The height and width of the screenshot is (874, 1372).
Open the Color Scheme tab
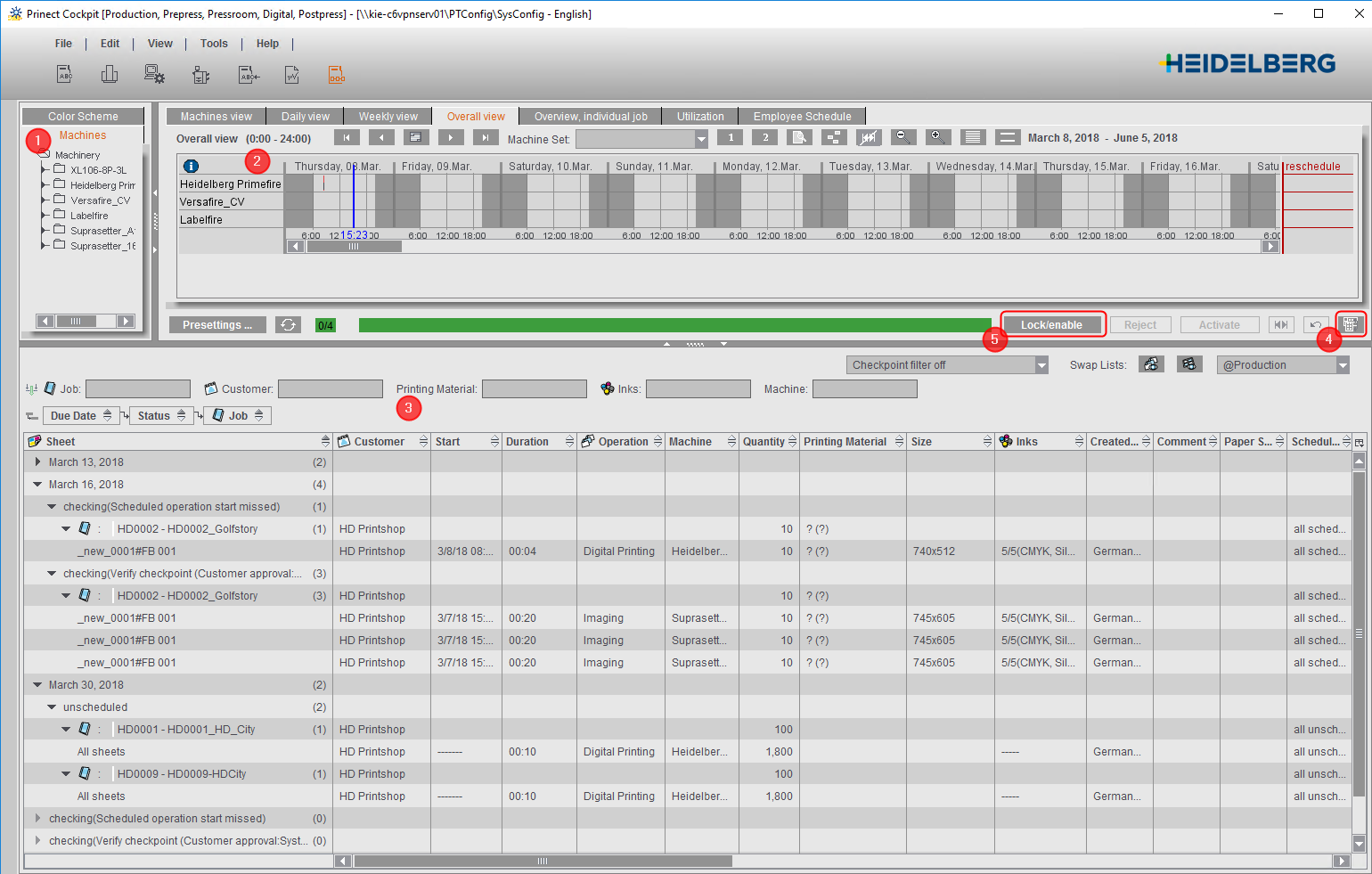[x=83, y=117]
